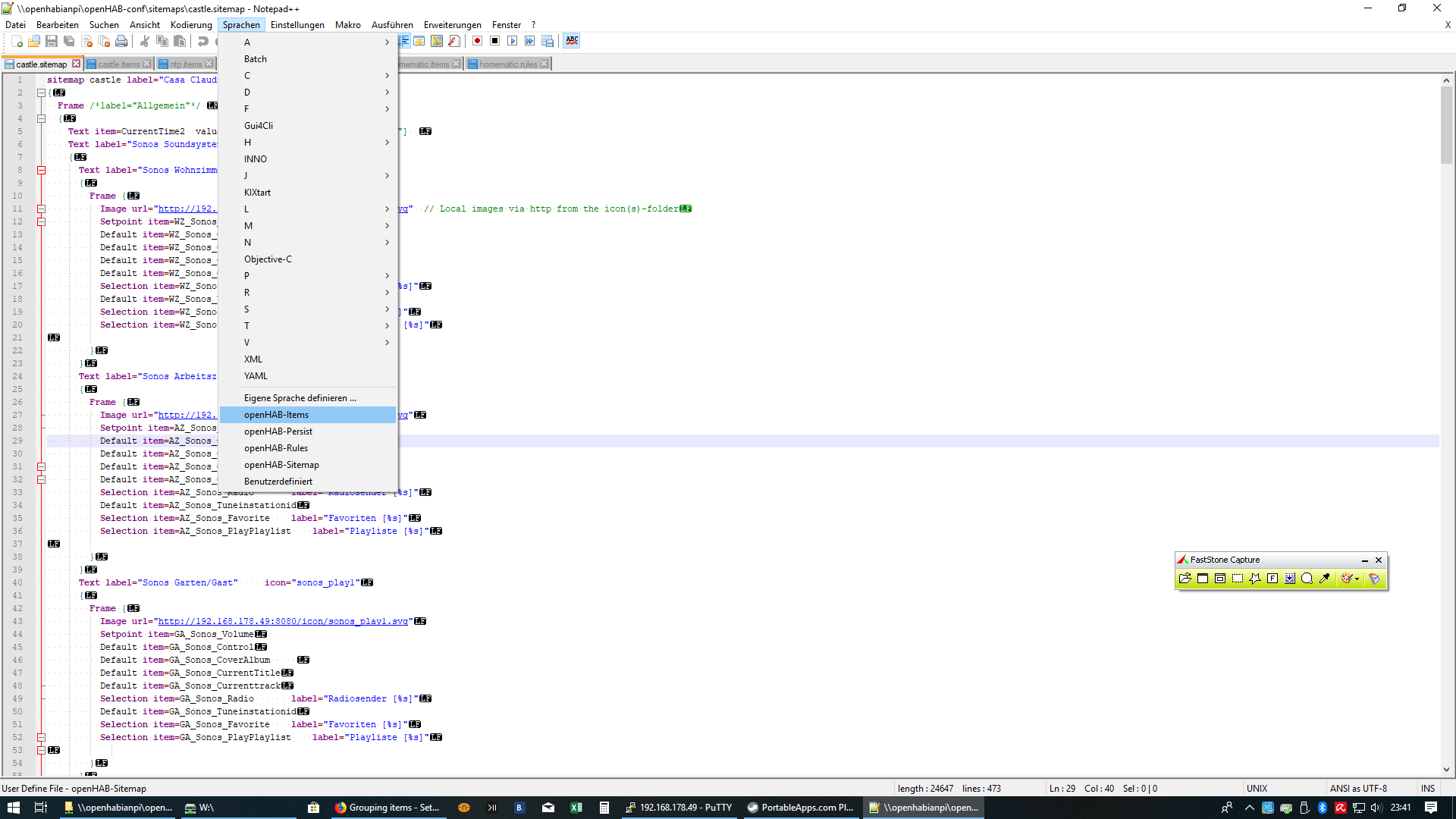
Task: Click the Save recorded macro icon
Action: (548, 41)
